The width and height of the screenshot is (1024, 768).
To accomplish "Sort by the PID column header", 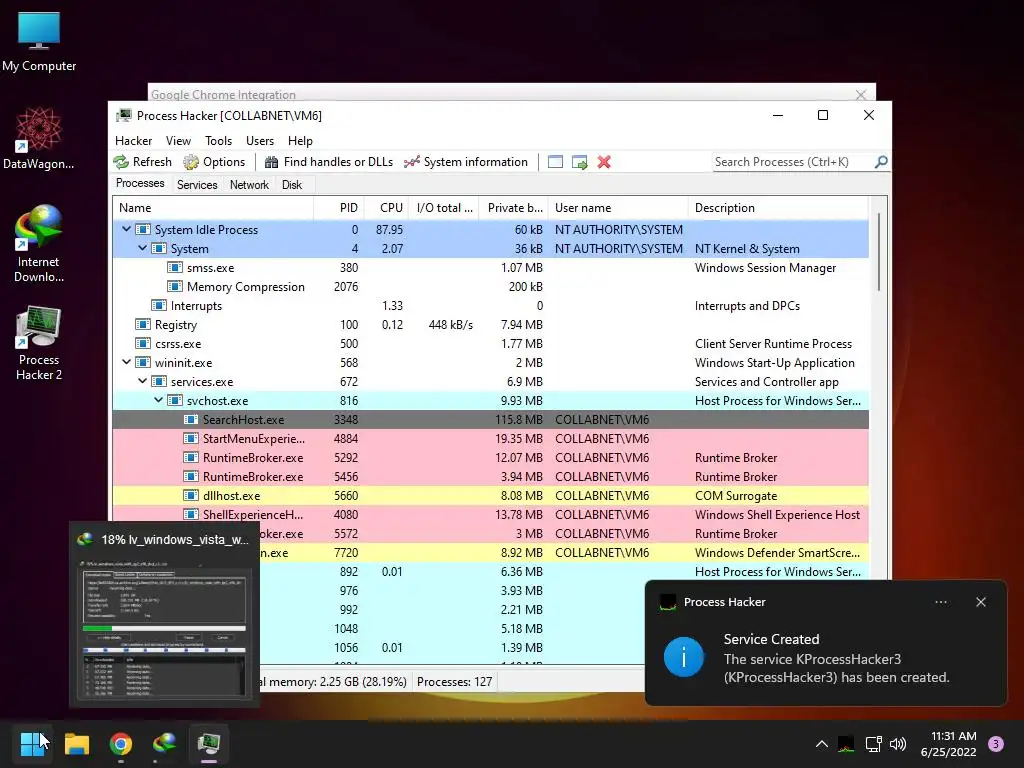I will click(339, 208).
